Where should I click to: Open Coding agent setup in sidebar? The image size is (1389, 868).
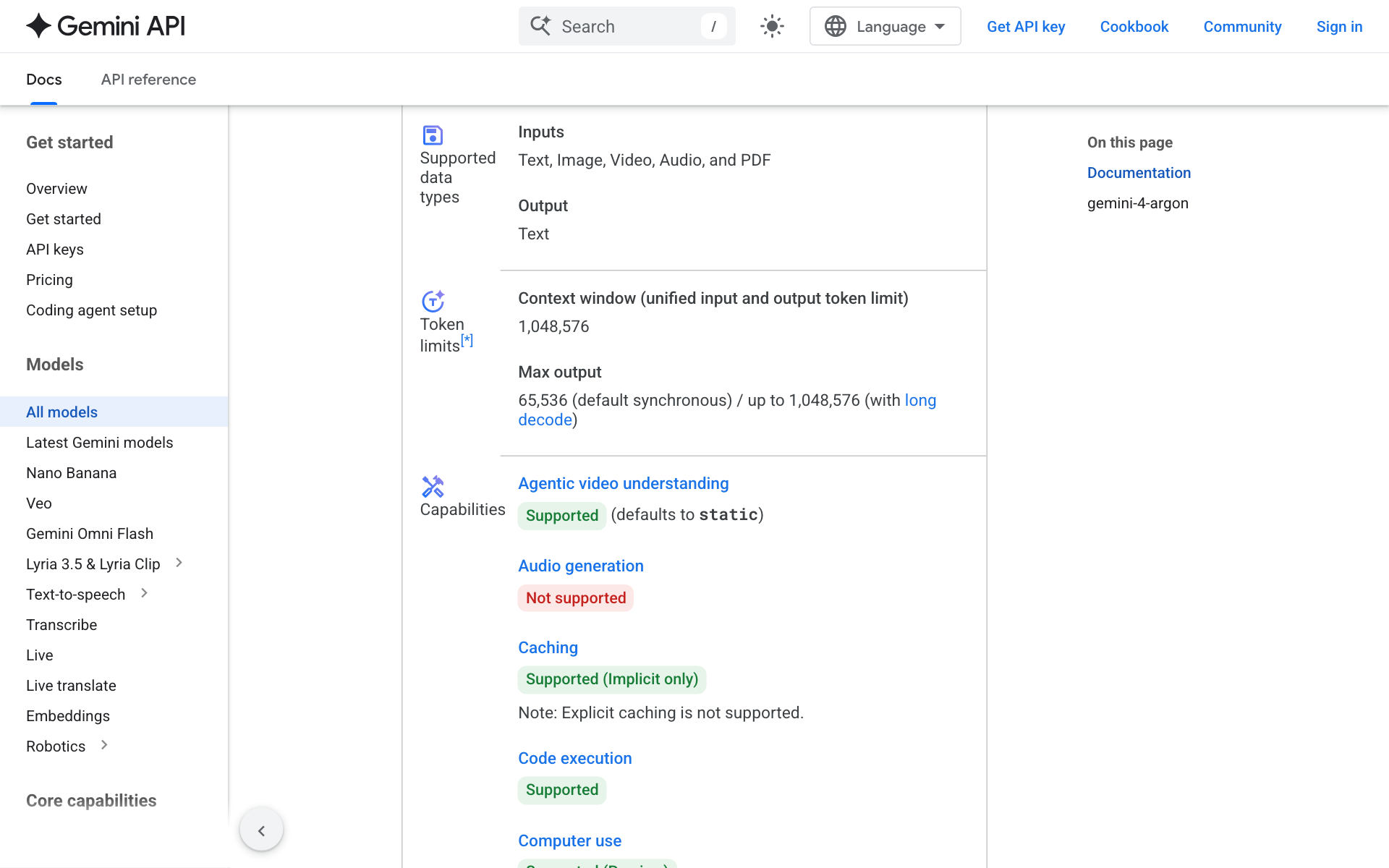[x=91, y=310]
